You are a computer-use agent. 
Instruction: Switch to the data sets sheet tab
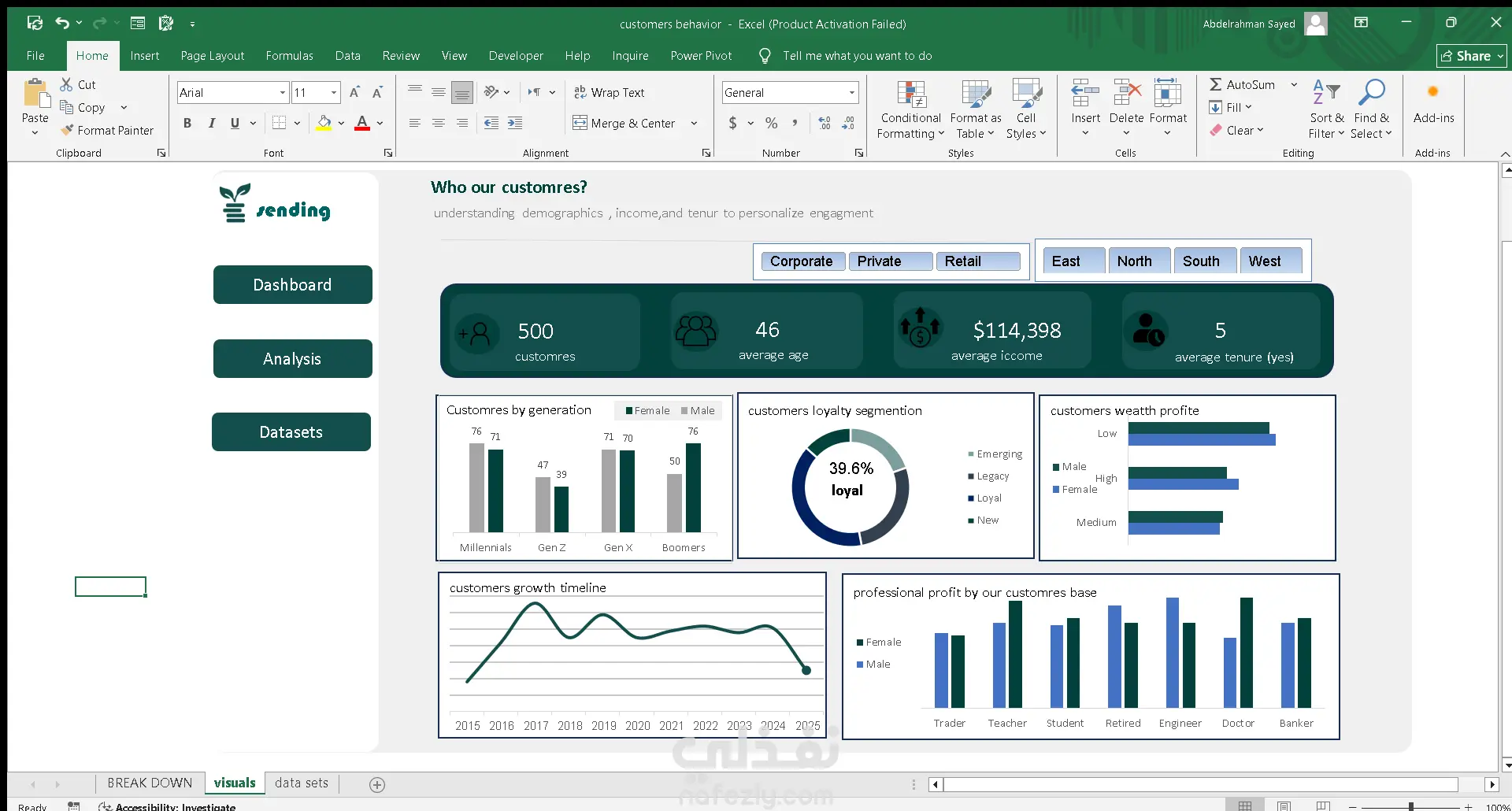(x=302, y=783)
